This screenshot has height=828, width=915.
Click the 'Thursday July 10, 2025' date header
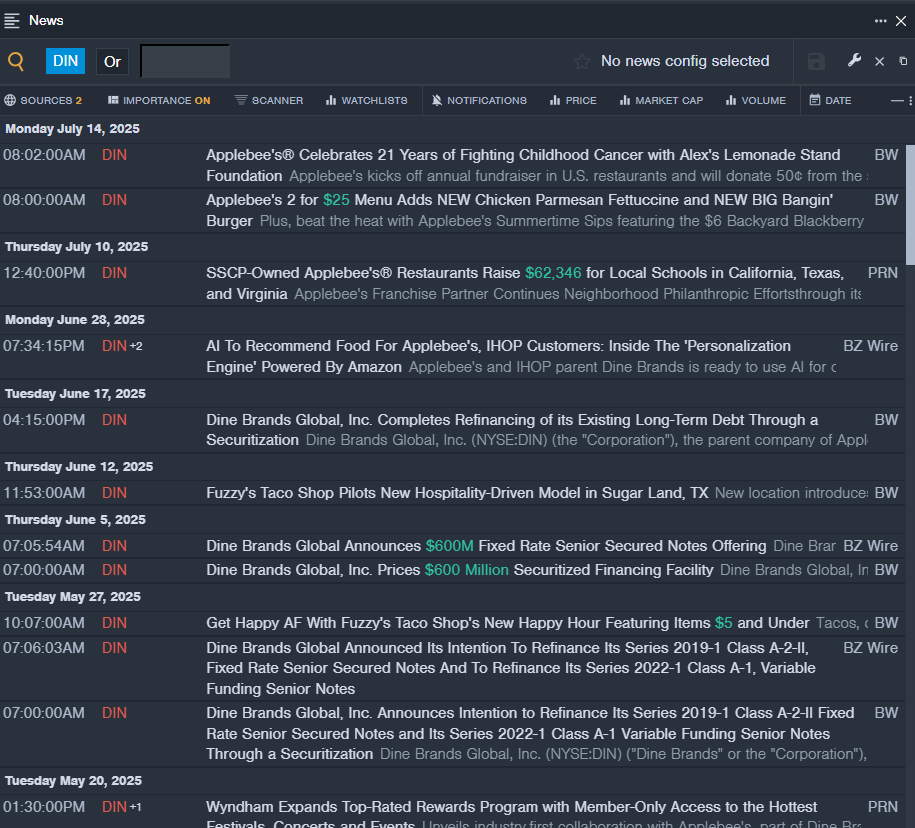click(76, 247)
